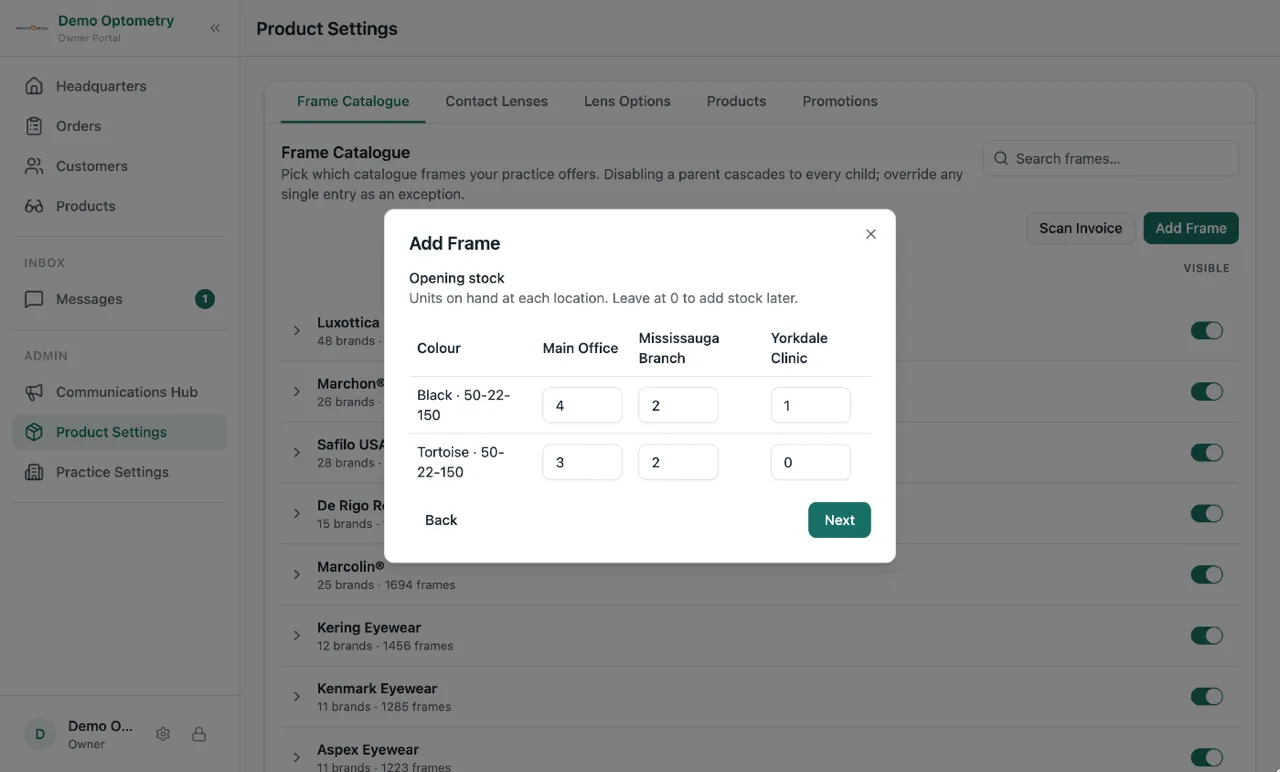Image resolution: width=1280 pixels, height=772 pixels.
Task: Click the Orders clipboard icon
Action: tap(34, 126)
